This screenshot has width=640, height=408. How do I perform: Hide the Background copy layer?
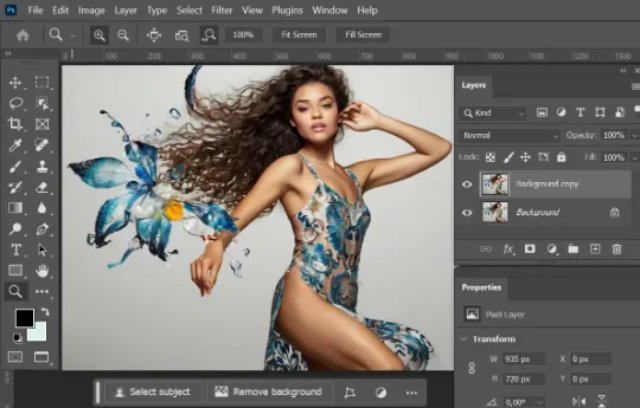pos(467,184)
